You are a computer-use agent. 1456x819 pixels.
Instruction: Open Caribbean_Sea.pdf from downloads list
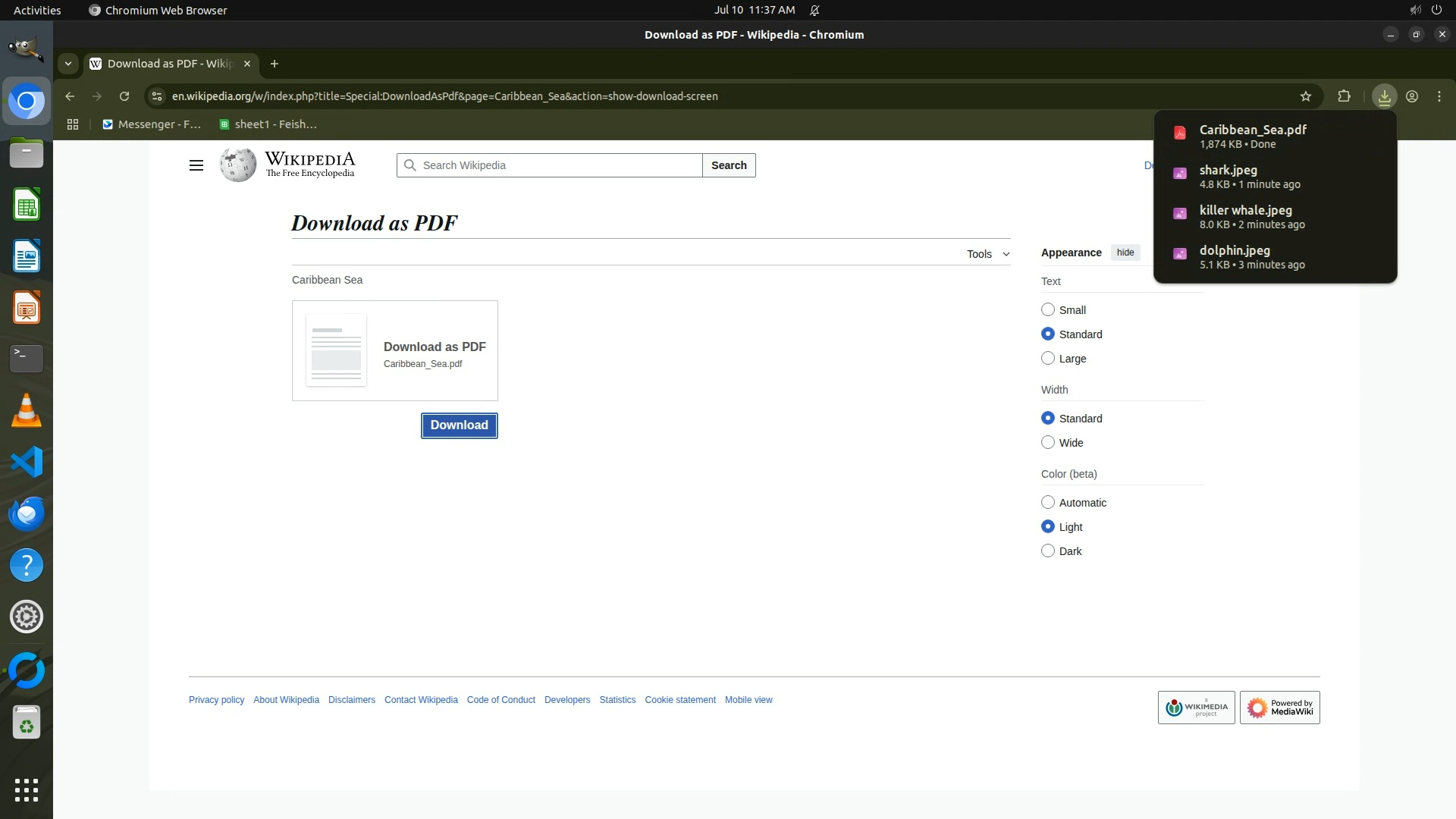point(1252,136)
